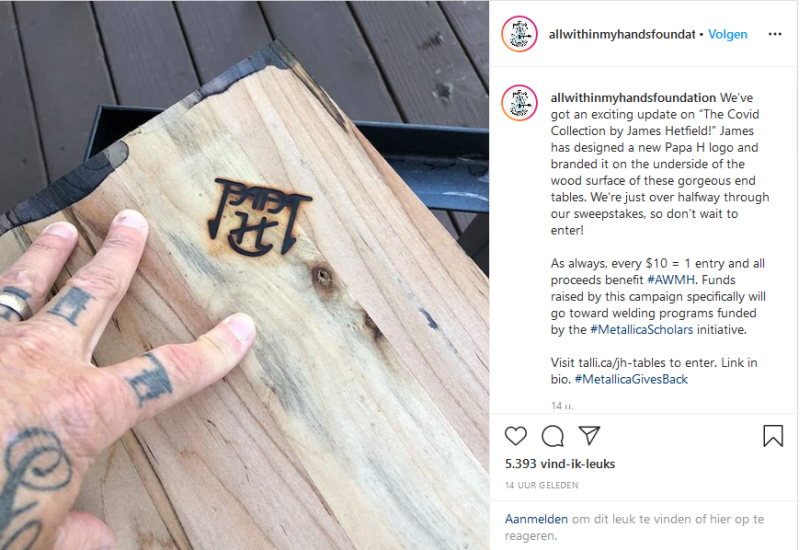Open the #MetallicaScholars hashtag
This screenshot has height=550, width=800.
(641, 330)
